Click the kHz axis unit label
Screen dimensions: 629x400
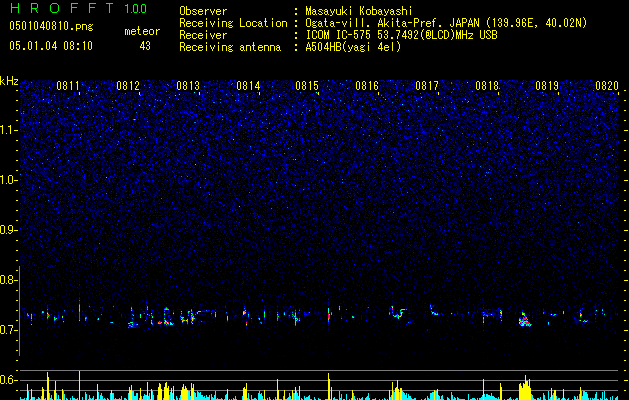click(9, 81)
